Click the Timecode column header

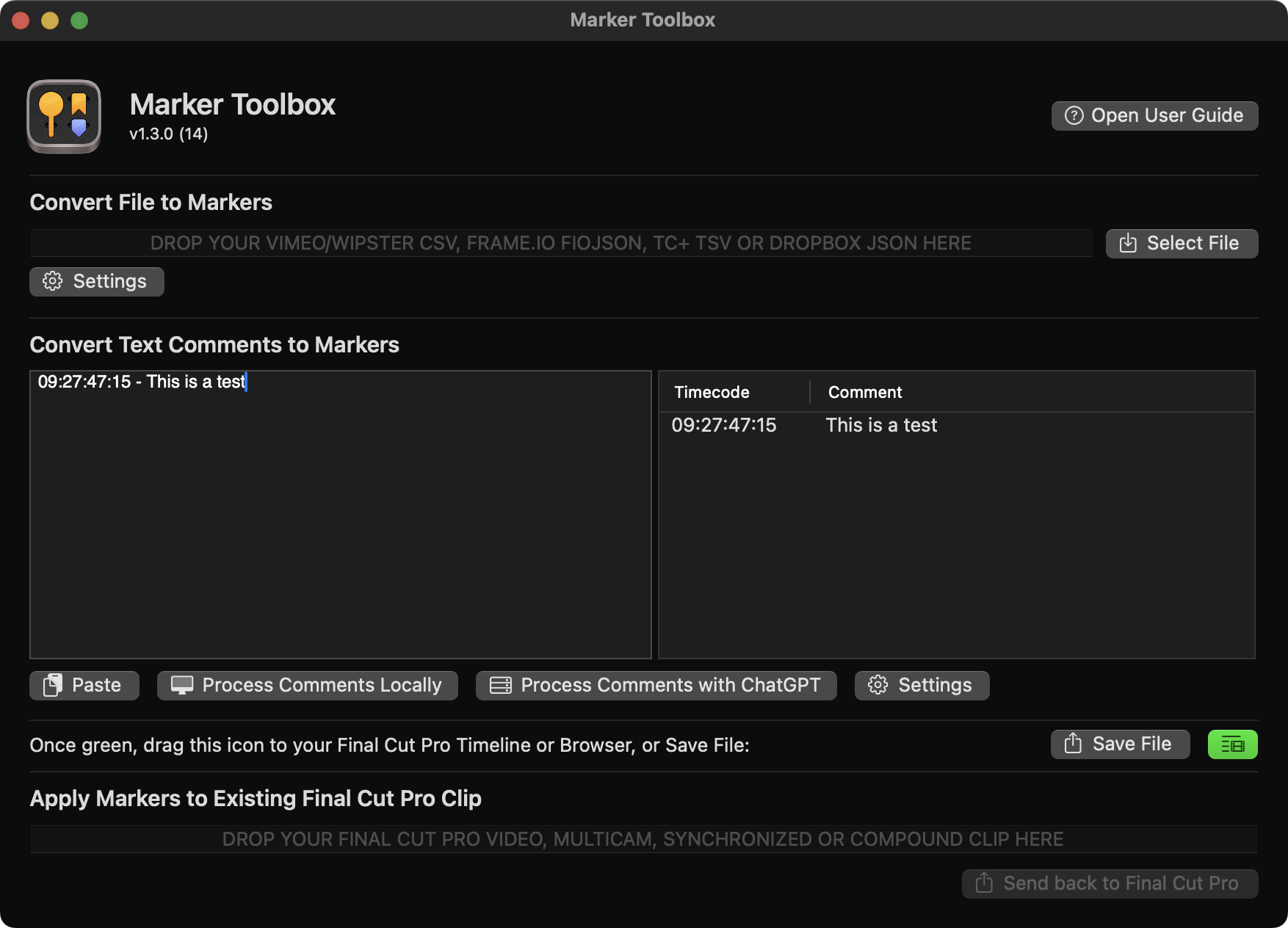tap(712, 393)
